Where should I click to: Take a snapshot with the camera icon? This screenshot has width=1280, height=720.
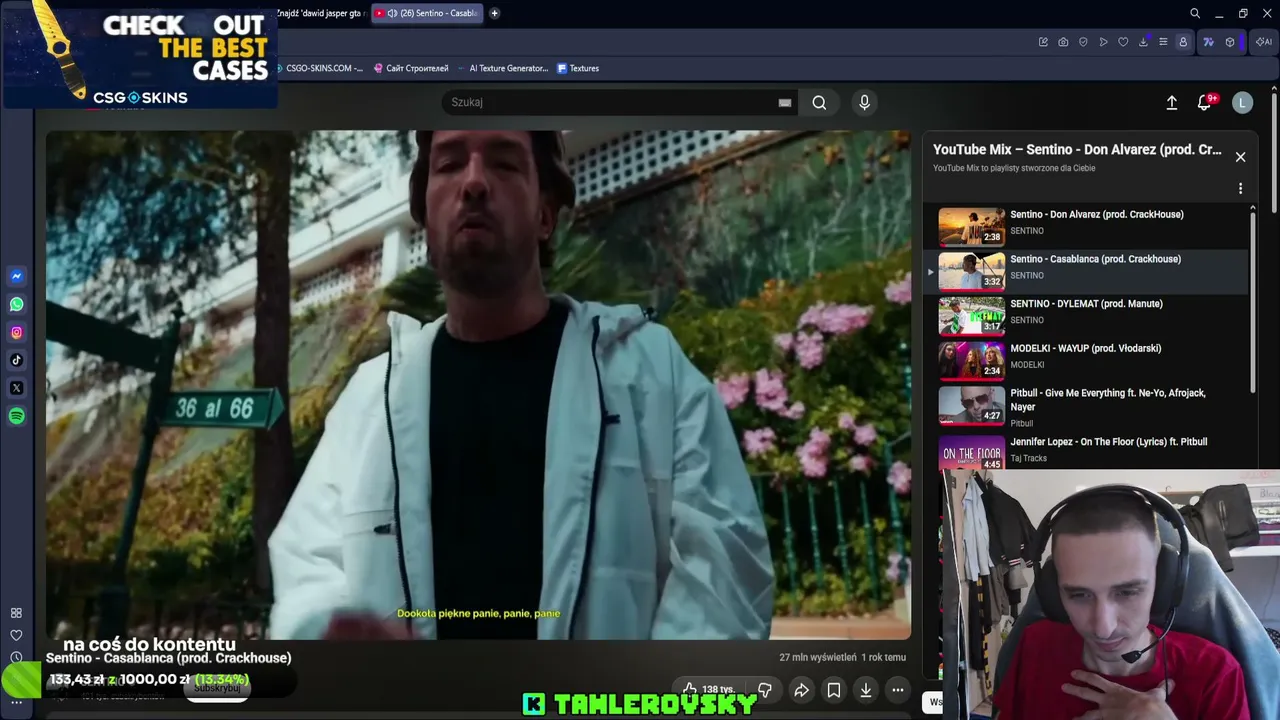tap(1063, 42)
